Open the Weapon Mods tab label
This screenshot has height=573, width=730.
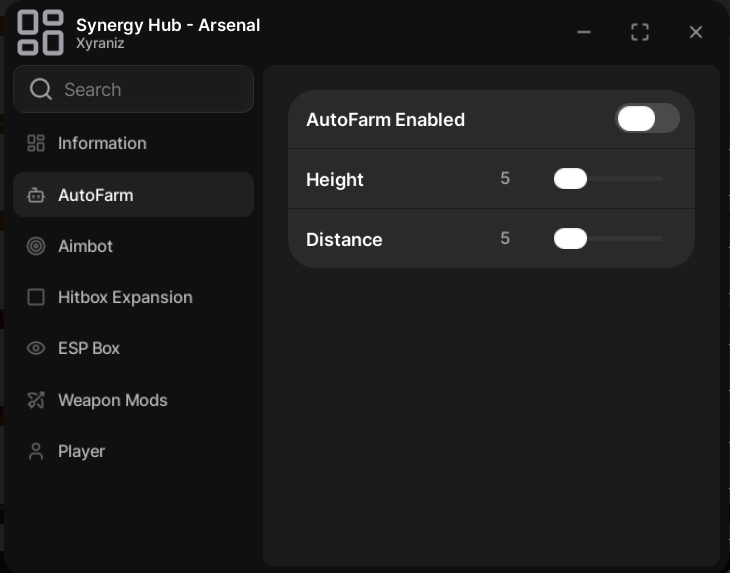113,400
